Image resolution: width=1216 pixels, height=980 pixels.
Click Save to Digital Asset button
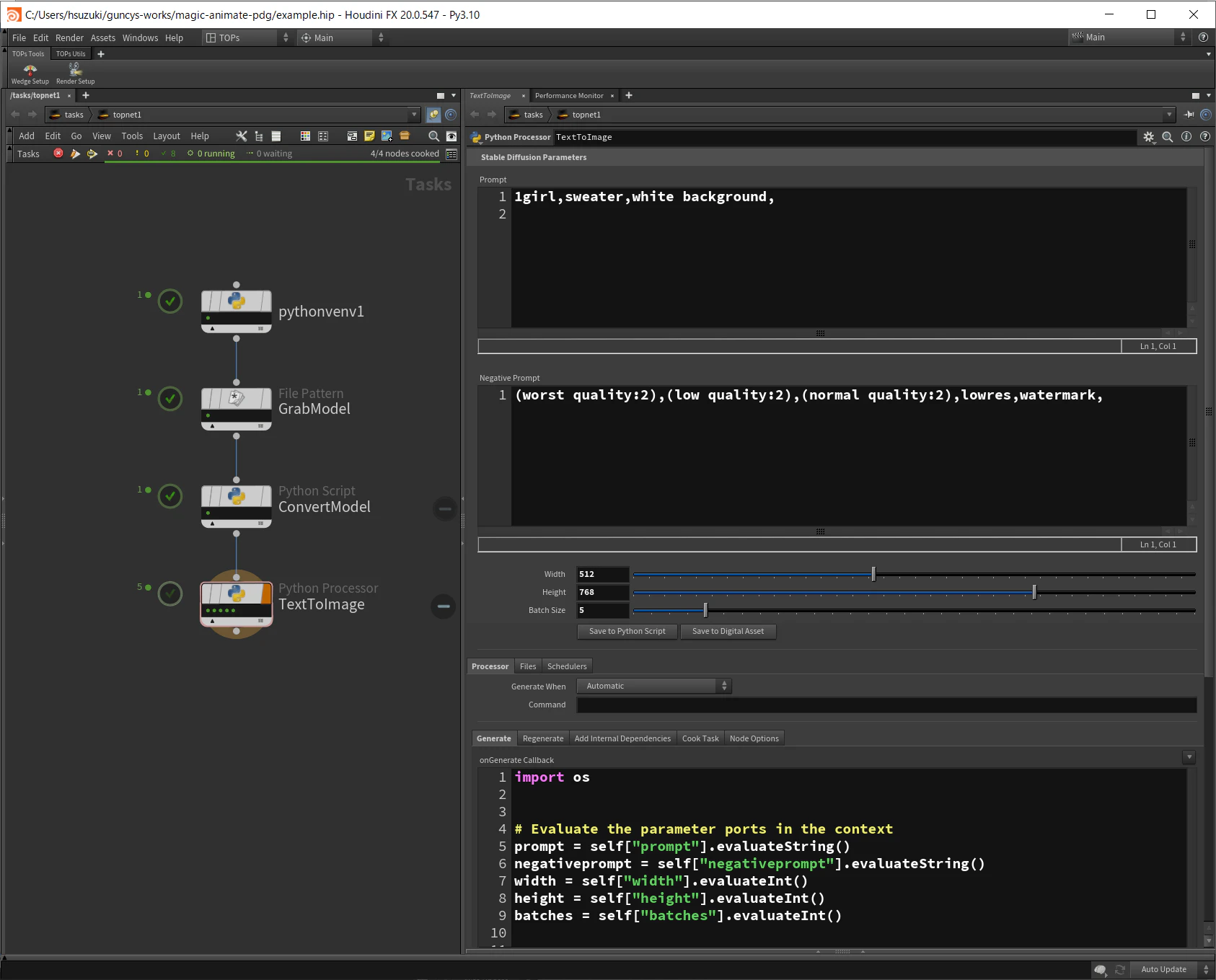click(728, 631)
